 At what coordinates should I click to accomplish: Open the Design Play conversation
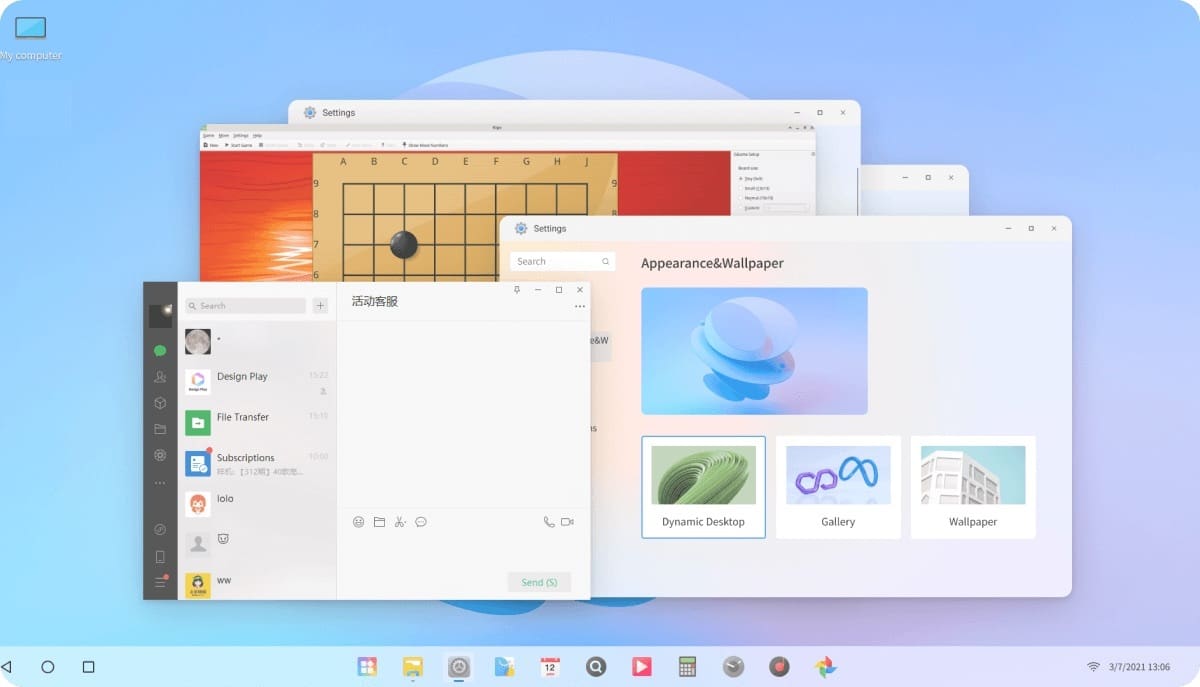(x=256, y=382)
